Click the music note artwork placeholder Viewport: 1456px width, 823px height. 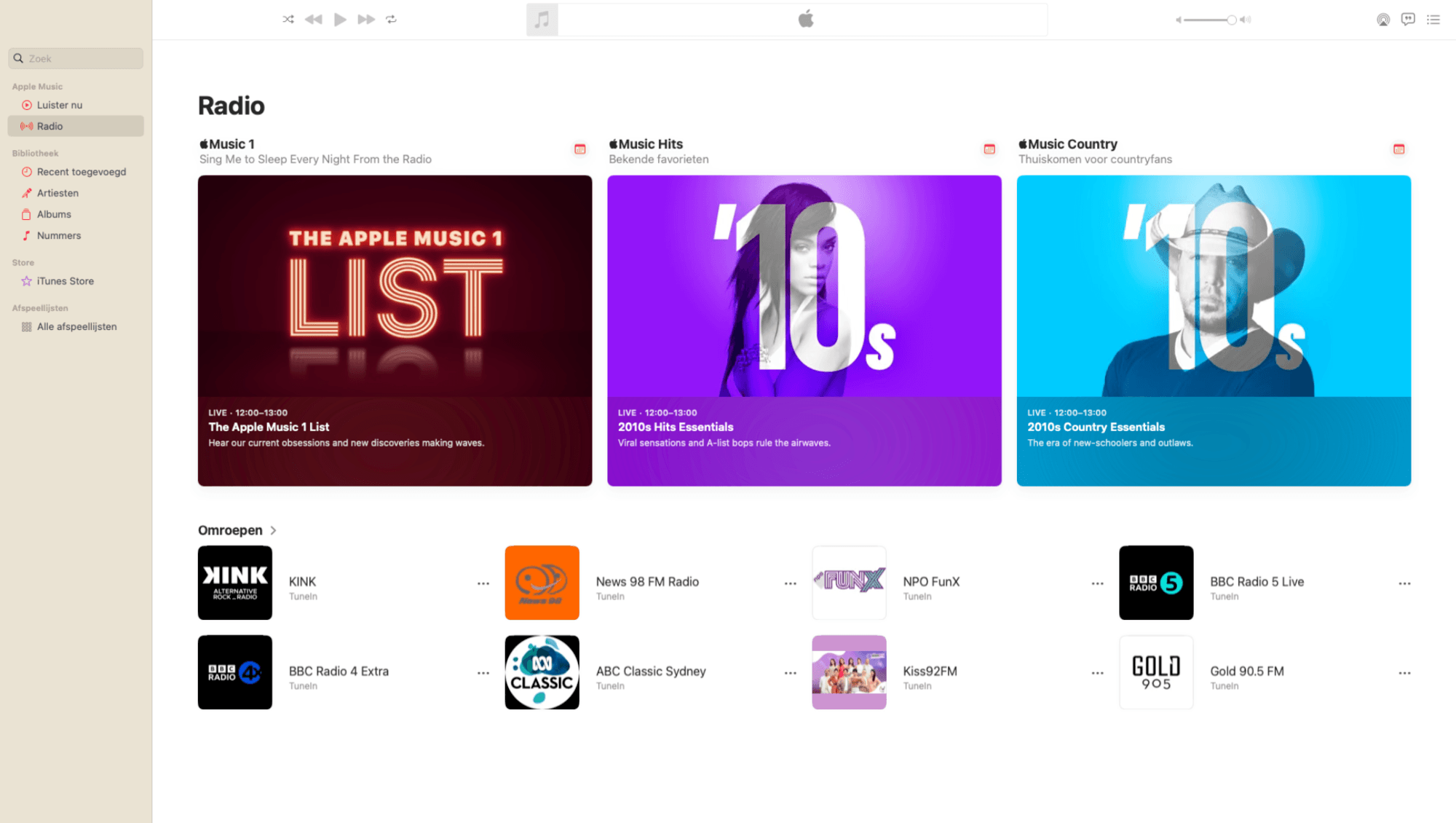pyautogui.click(x=542, y=20)
